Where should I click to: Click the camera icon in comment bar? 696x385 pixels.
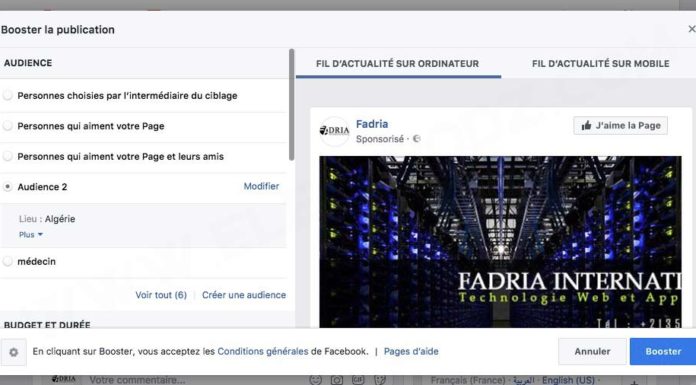click(x=337, y=380)
